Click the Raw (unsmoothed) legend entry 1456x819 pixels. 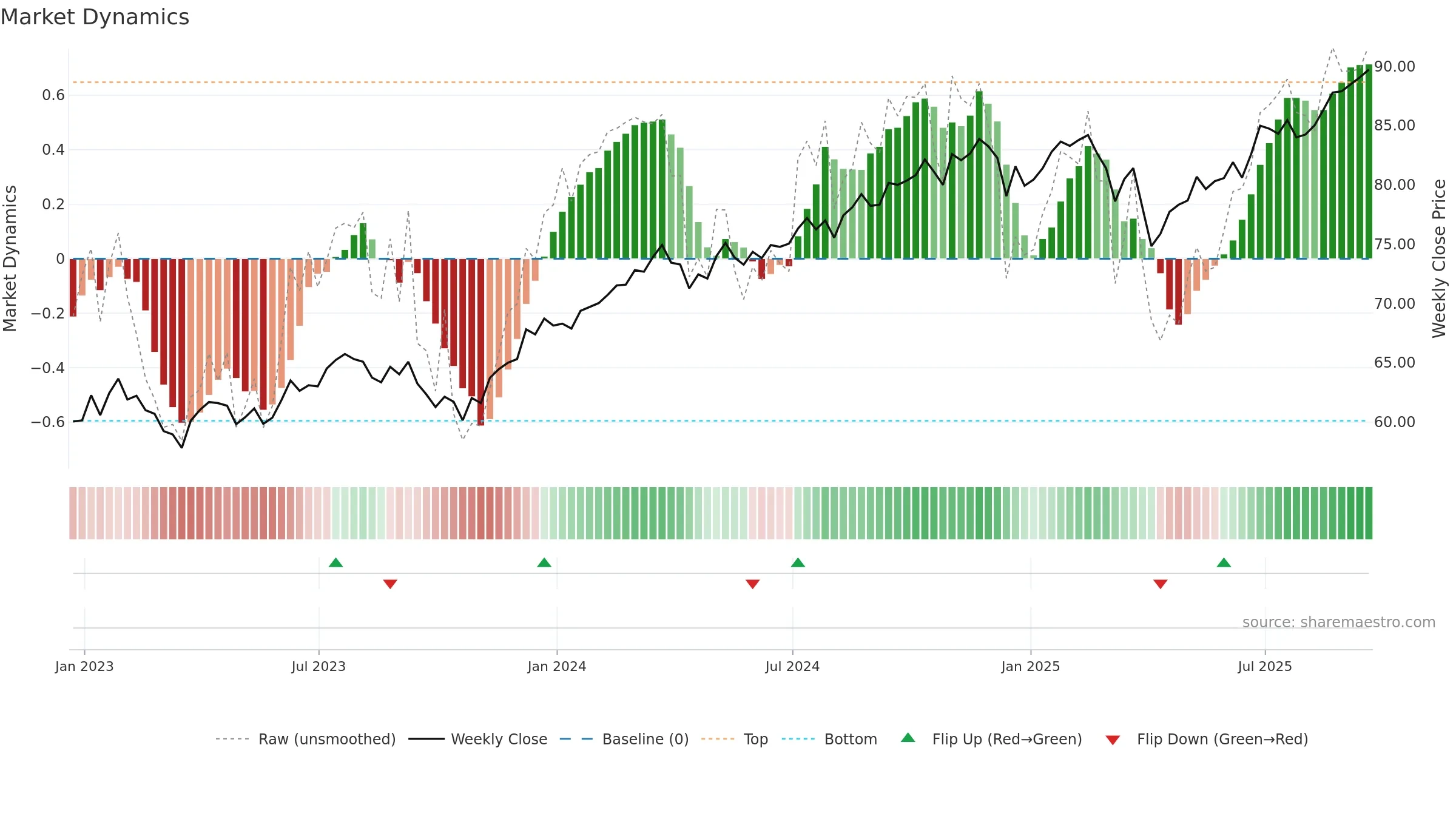[x=306, y=739]
